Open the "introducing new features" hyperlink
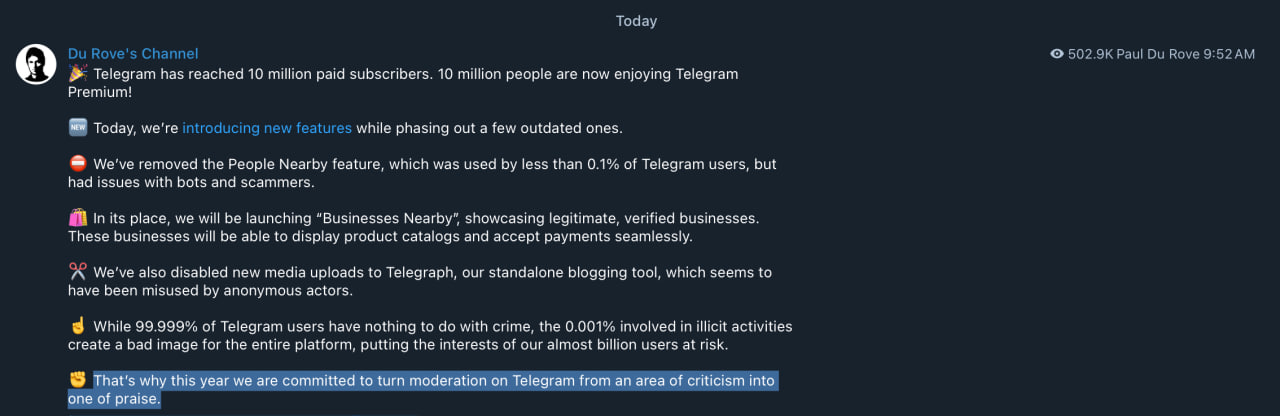1280x416 pixels. [267, 128]
